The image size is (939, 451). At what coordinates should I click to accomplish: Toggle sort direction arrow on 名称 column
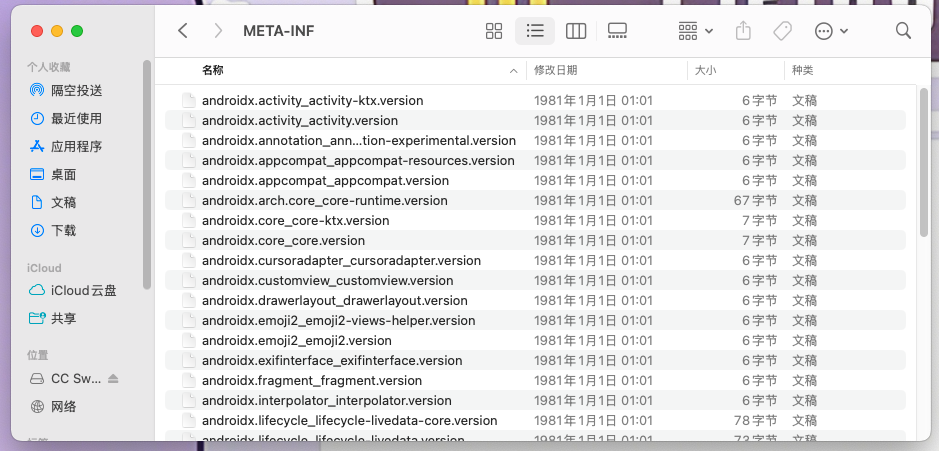(x=513, y=71)
